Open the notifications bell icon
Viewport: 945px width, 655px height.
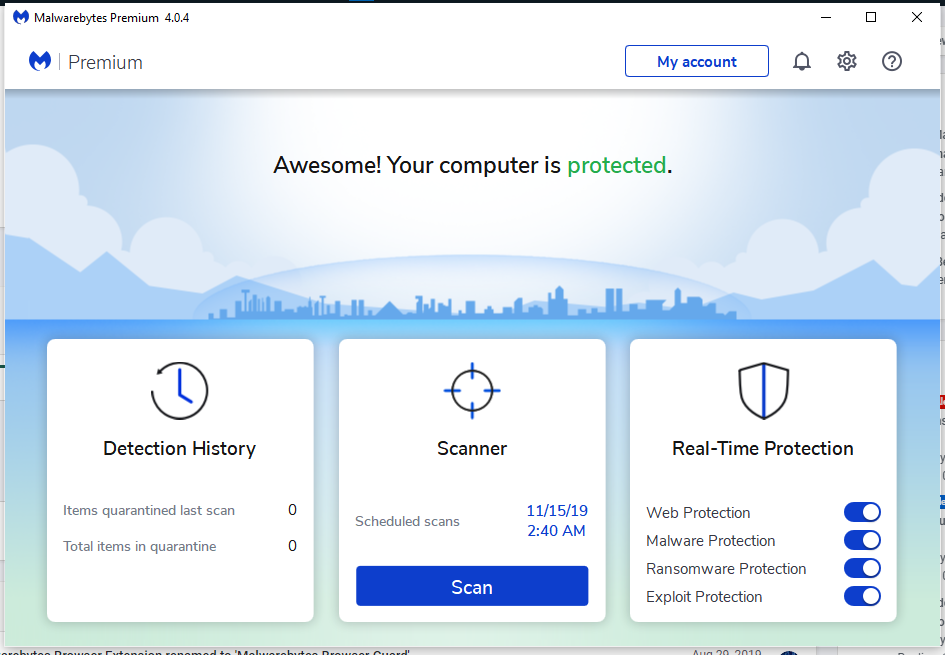tap(802, 61)
